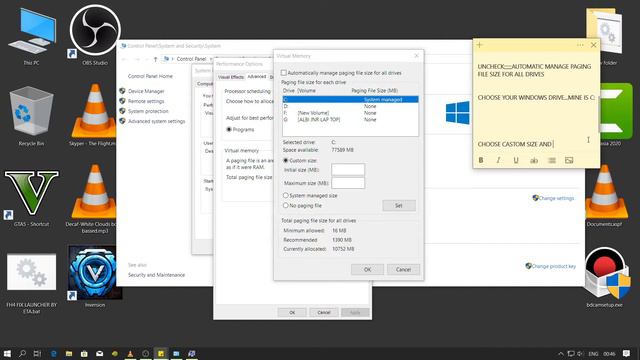
Task: Click OK in Performance Options window
Action: [292, 313]
